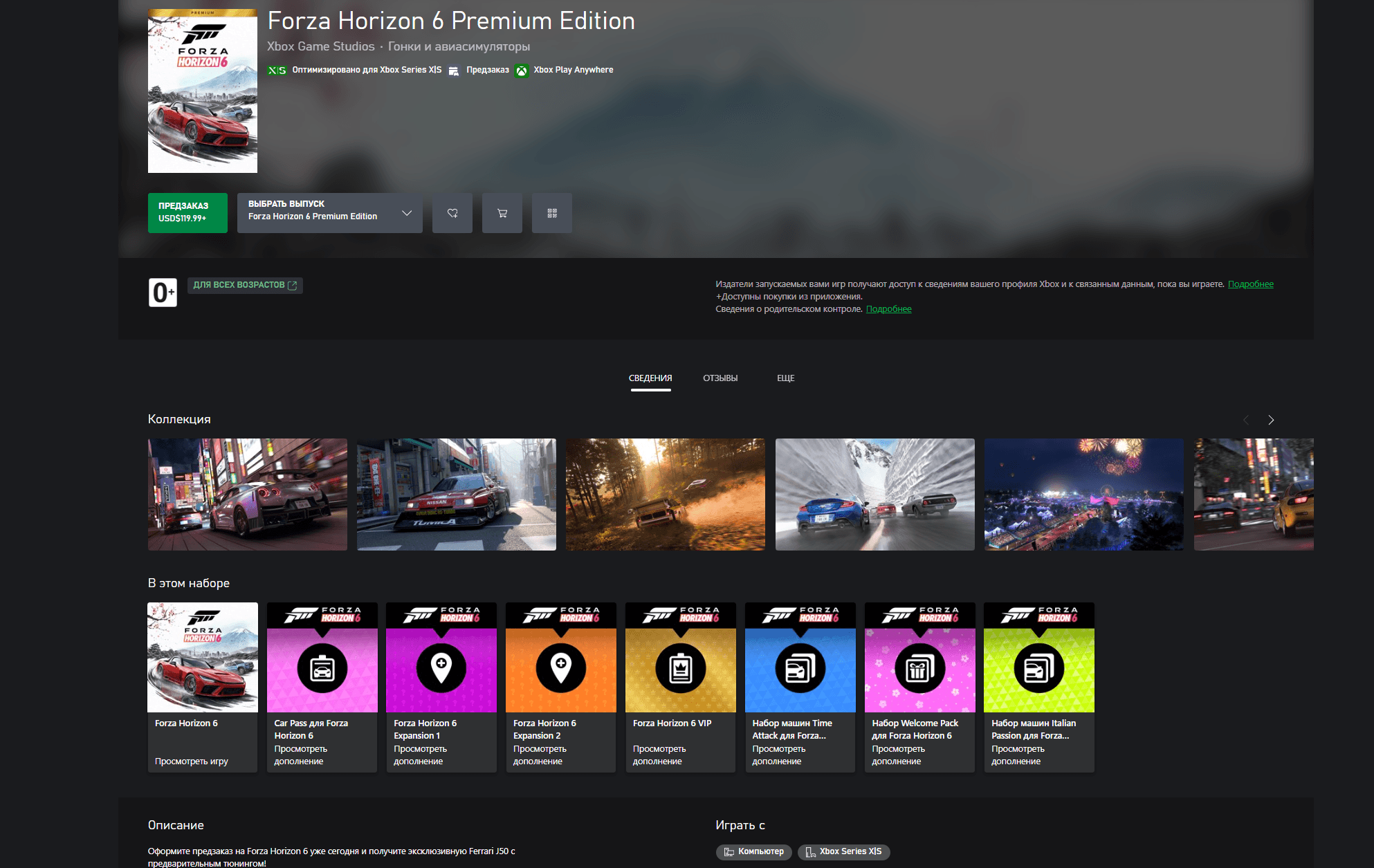Open the partially visible yellow car screenshot

click(x=1254, y=495)
